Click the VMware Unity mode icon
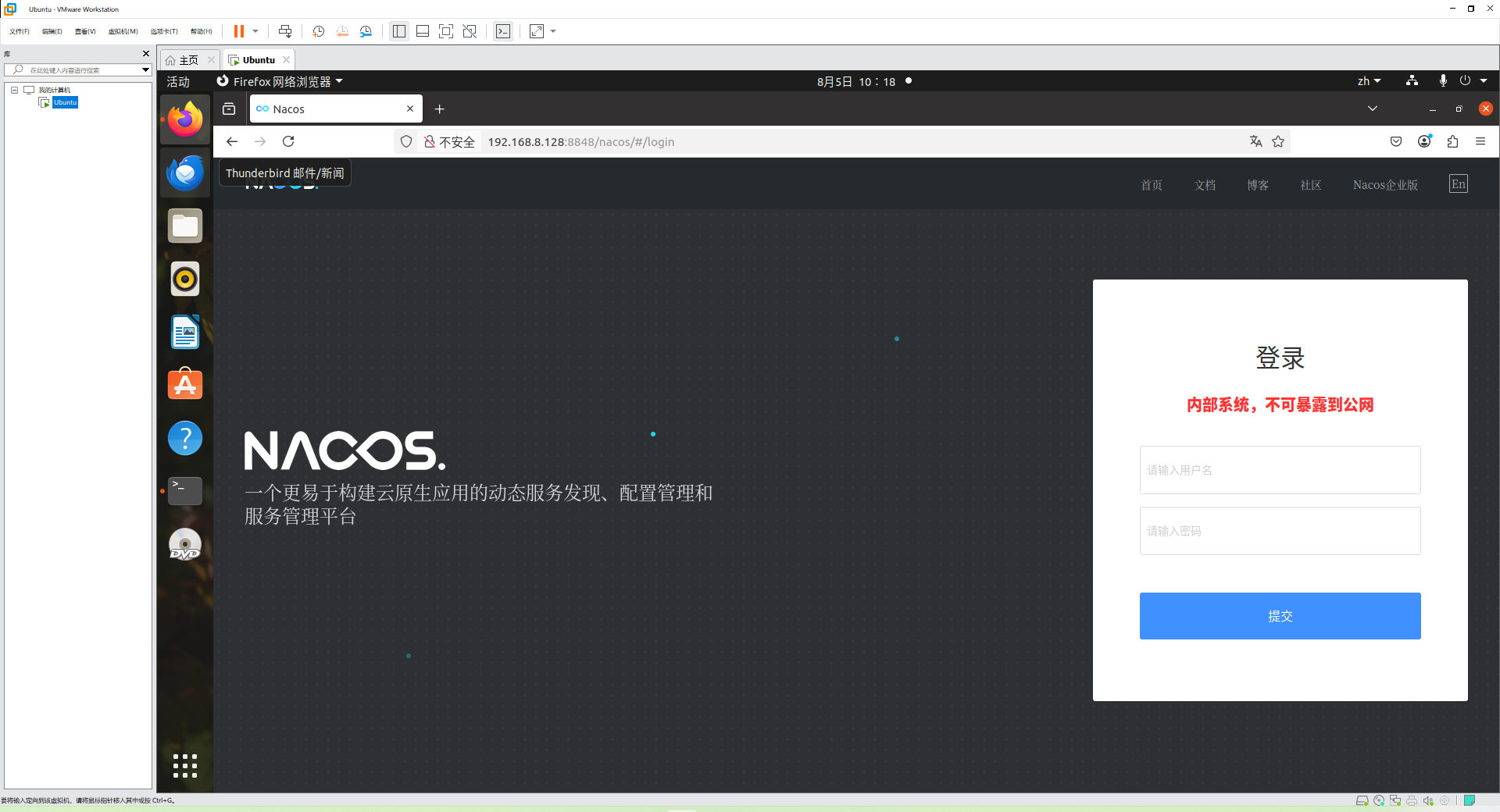The width and height of the screenshot is (1500, 812). point(470,31)
